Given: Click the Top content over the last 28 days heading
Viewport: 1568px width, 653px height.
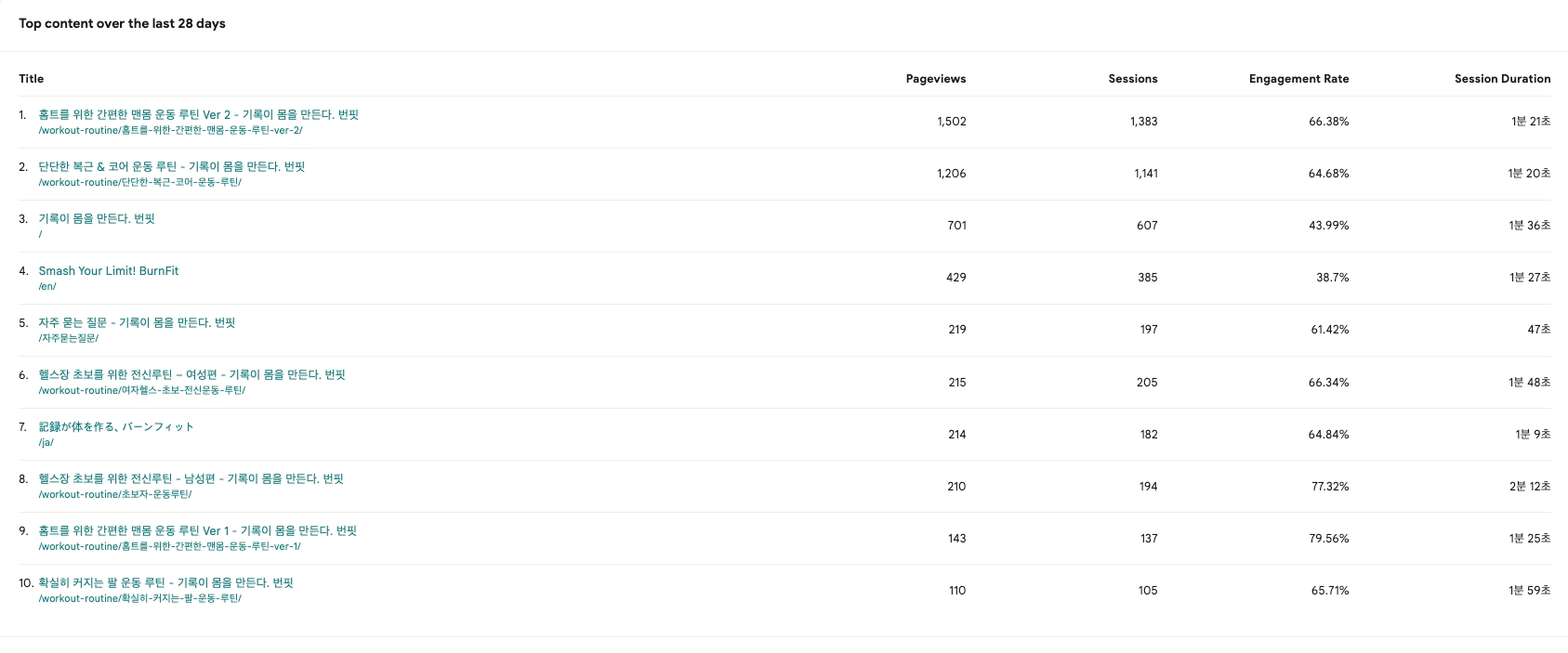Looking at the screenshot, I should (x=122, y=23).
